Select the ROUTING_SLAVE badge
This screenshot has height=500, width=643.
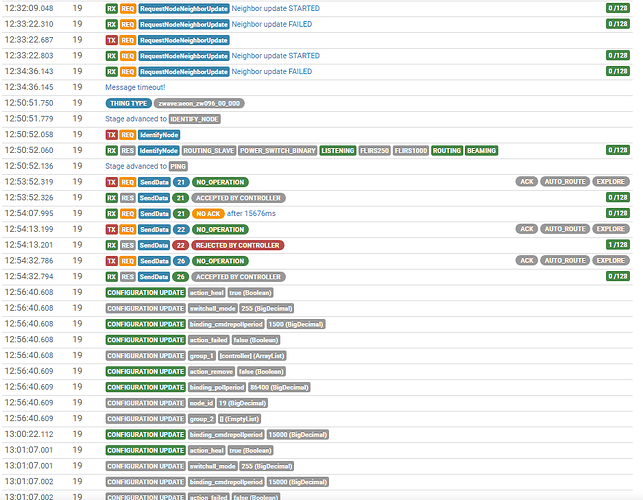[209, 151]
